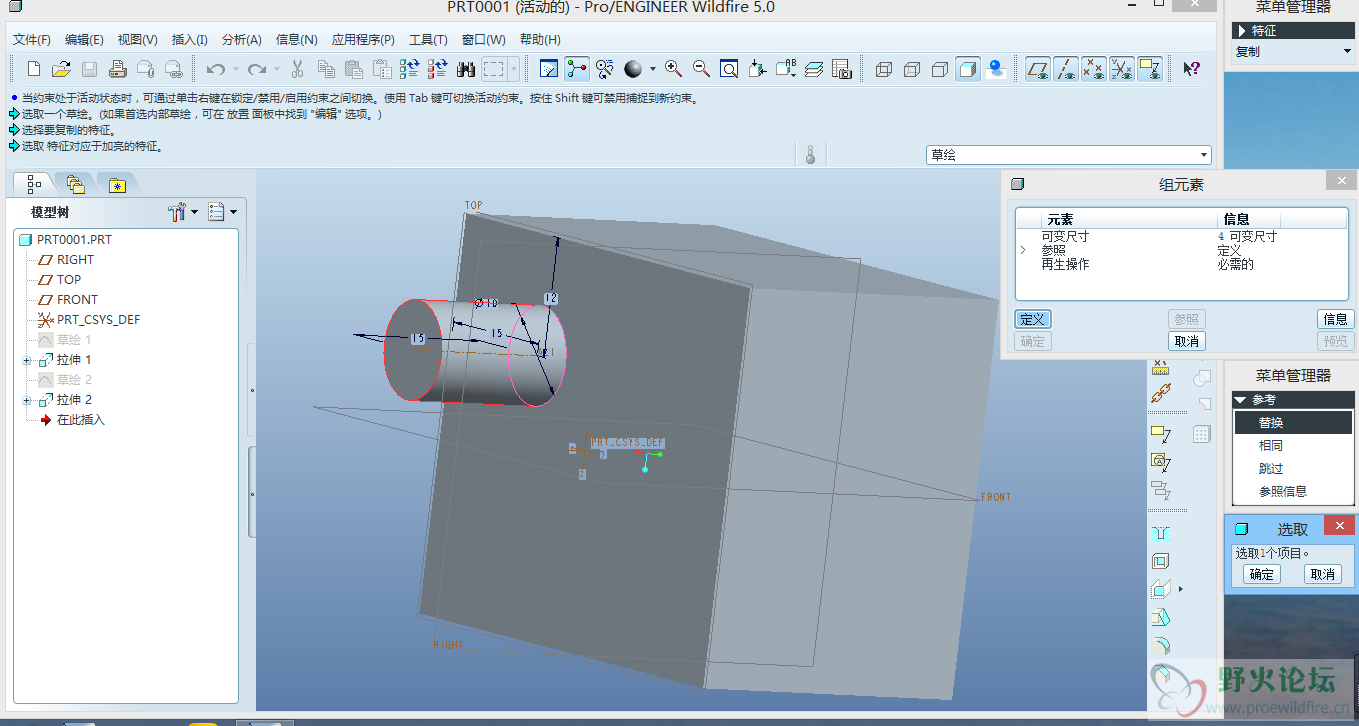Select the Draft tool icon
This screenshot has height=726, width=1359.
[x=1160, y=617]
